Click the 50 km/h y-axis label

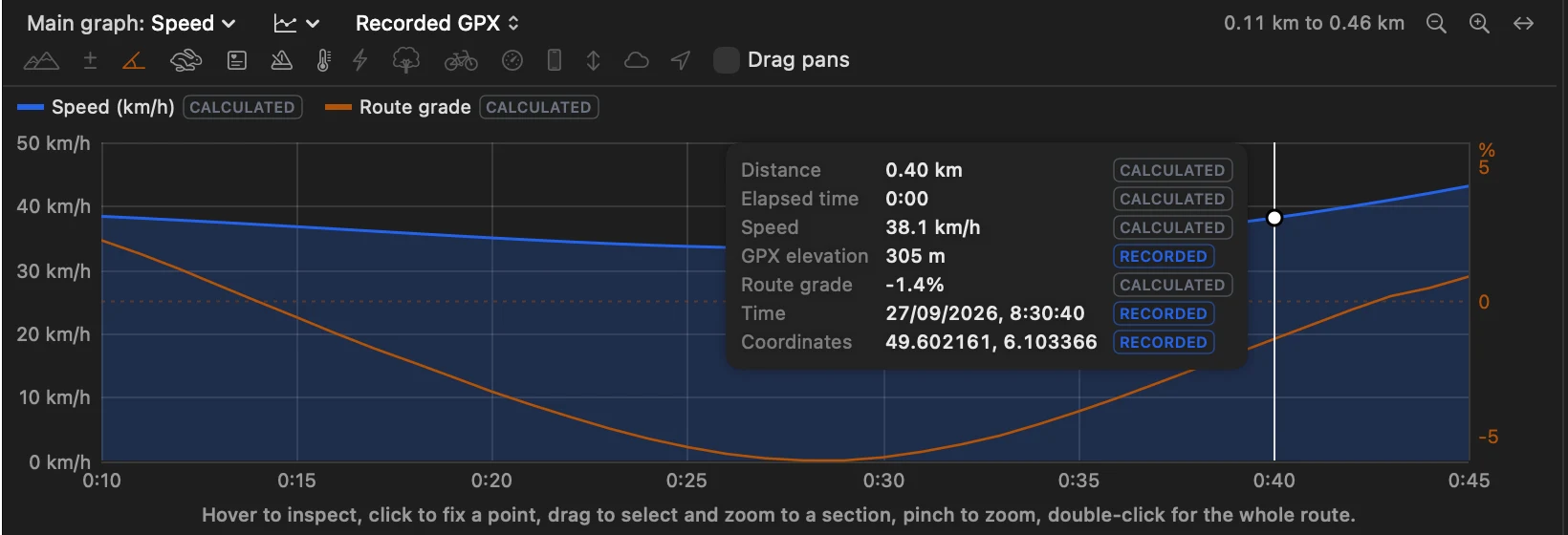54,143
